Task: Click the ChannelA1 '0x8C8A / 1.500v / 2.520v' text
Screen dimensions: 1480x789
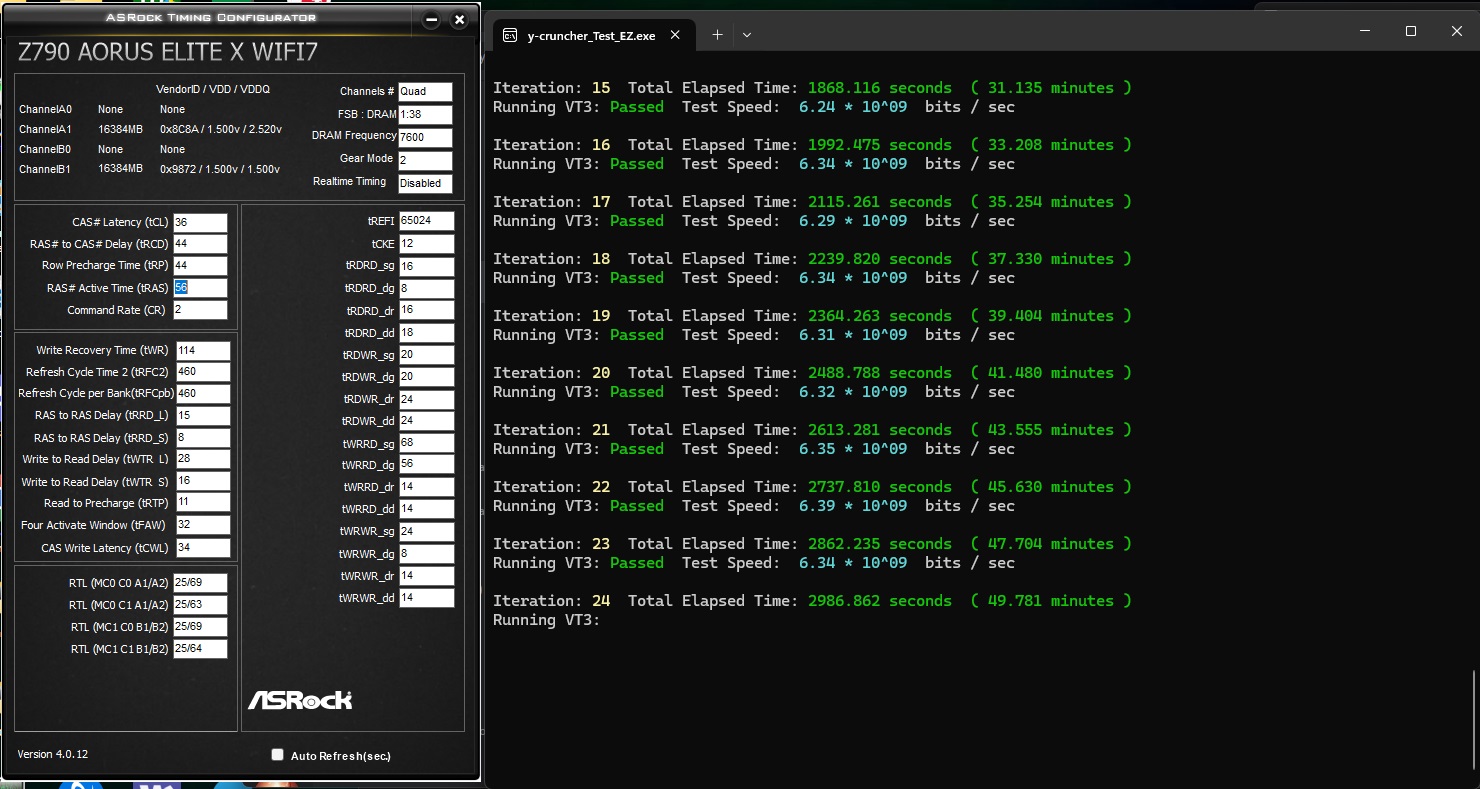Action: 221,129
